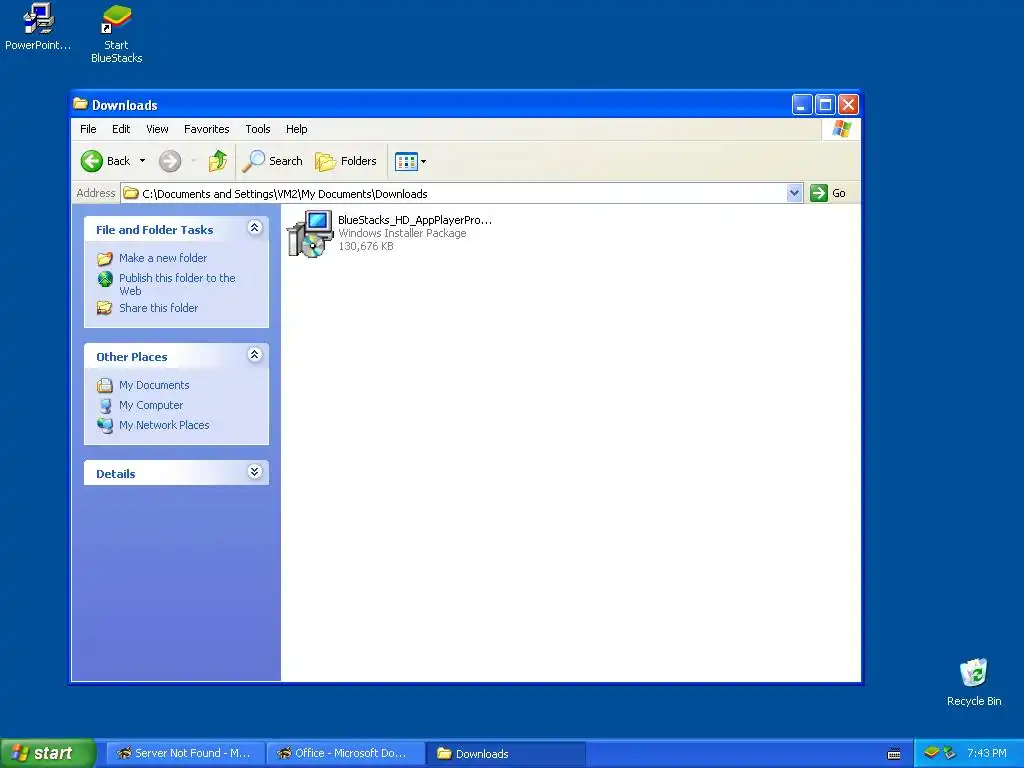1024x768 pixels.
Task: Collapse the File and Folder Tasks panel
Action: coord(255,228)
